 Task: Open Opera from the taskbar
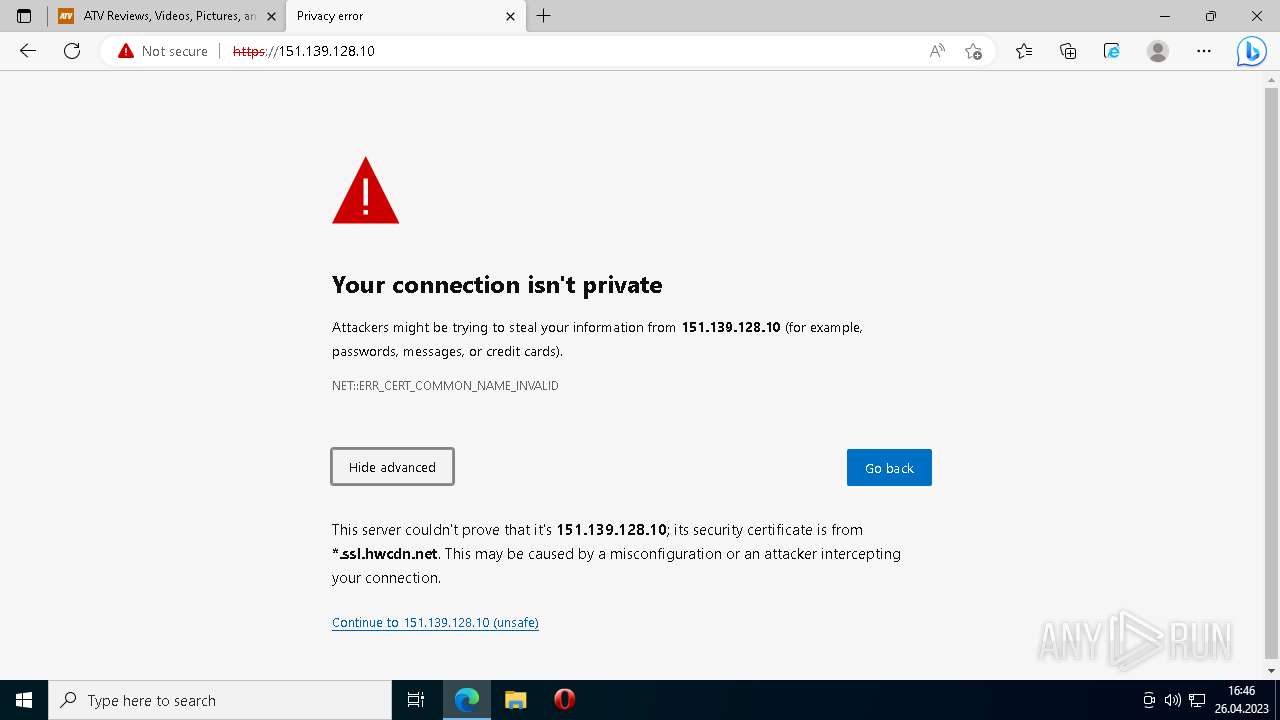click(564, 700)
